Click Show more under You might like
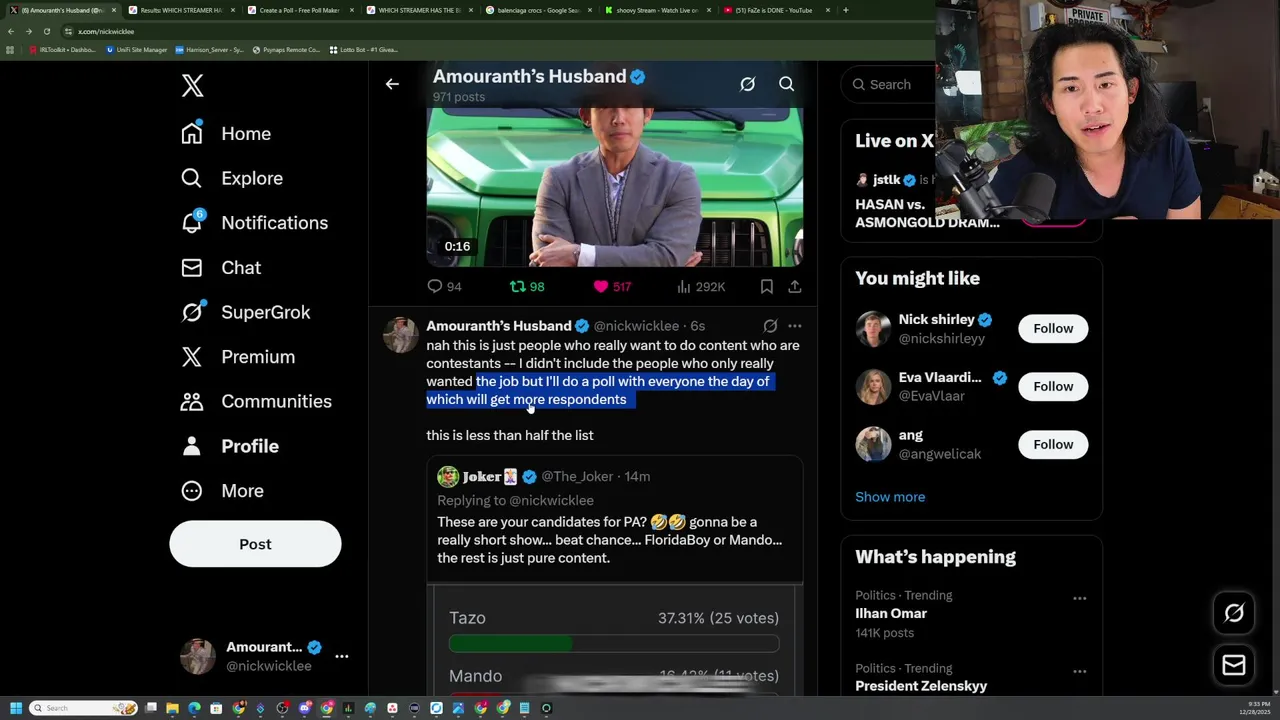 (x=890, y=497)
